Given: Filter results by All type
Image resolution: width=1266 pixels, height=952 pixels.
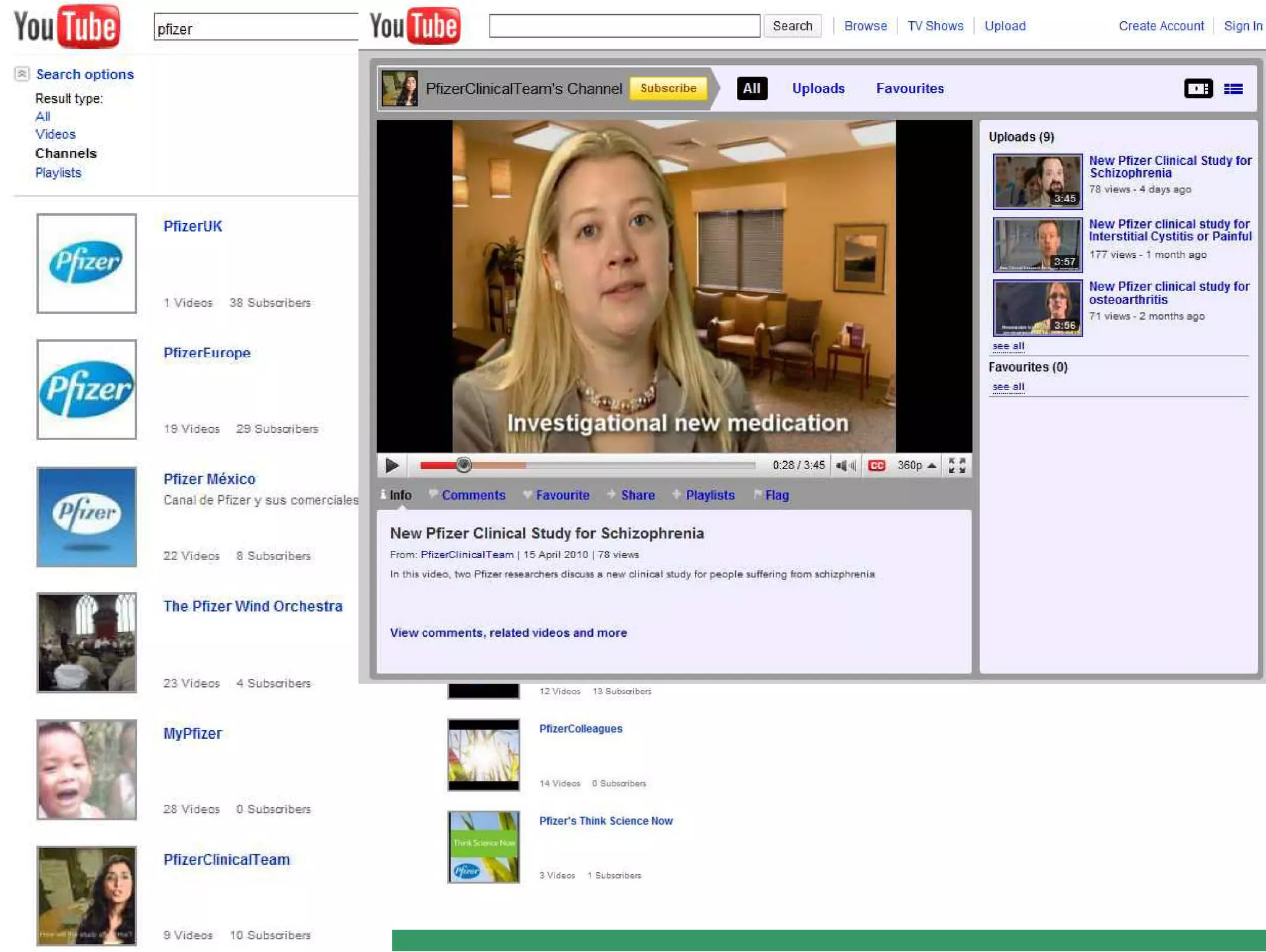Looking at the screenshot, I should click(x=43, y=116).
